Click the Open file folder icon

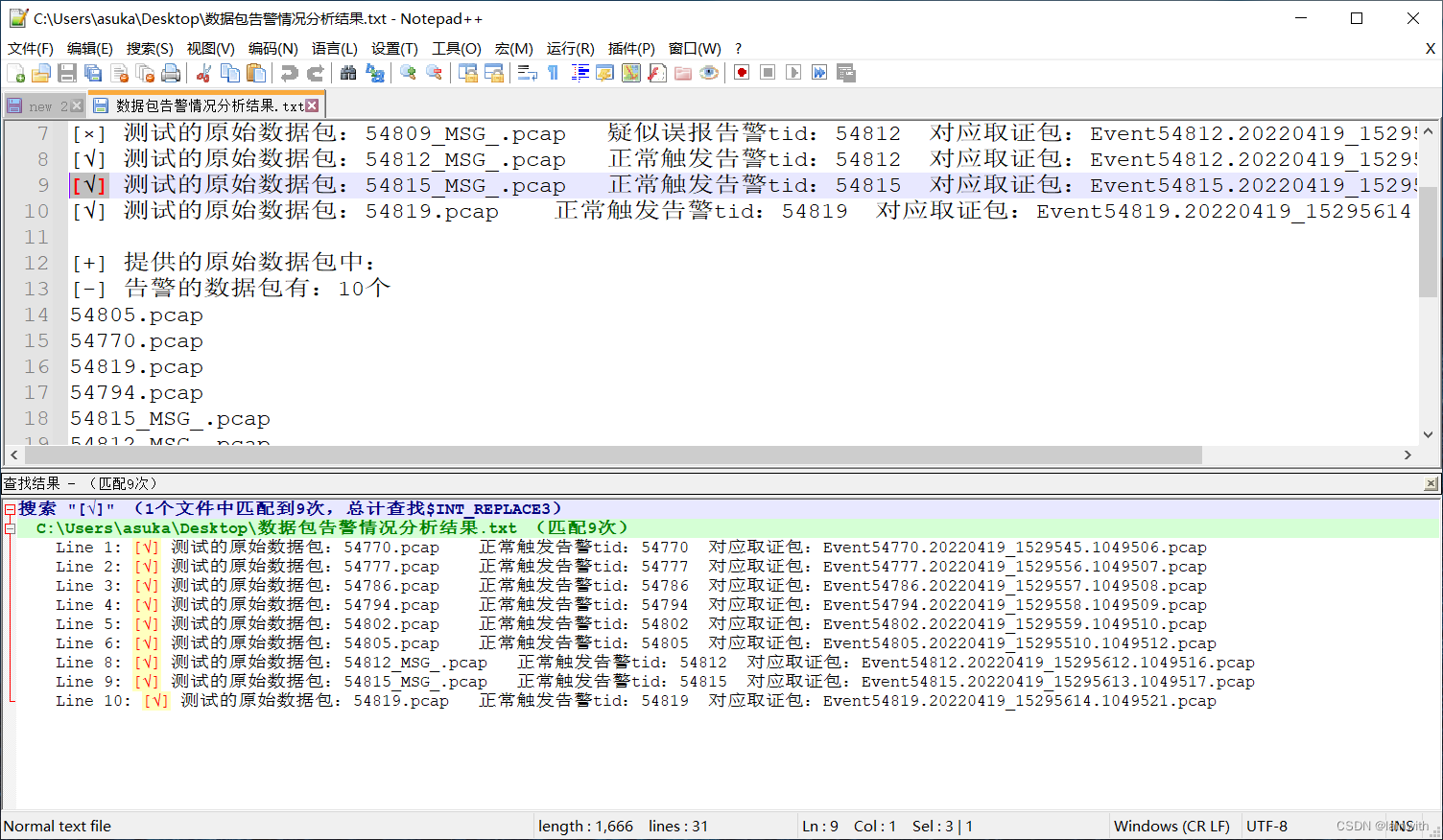pos(41,73)
